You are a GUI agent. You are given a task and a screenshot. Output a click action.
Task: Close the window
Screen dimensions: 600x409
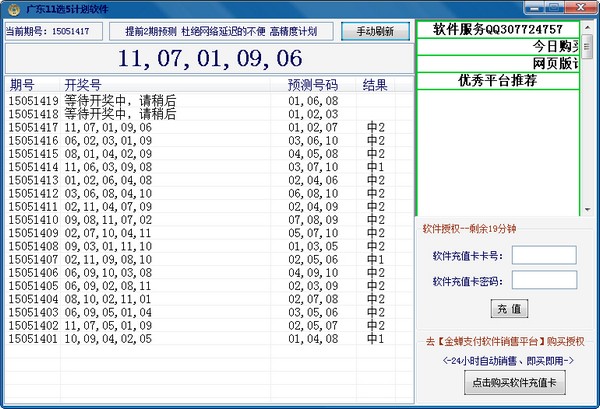pyautogui.click(x=580, y=8)
